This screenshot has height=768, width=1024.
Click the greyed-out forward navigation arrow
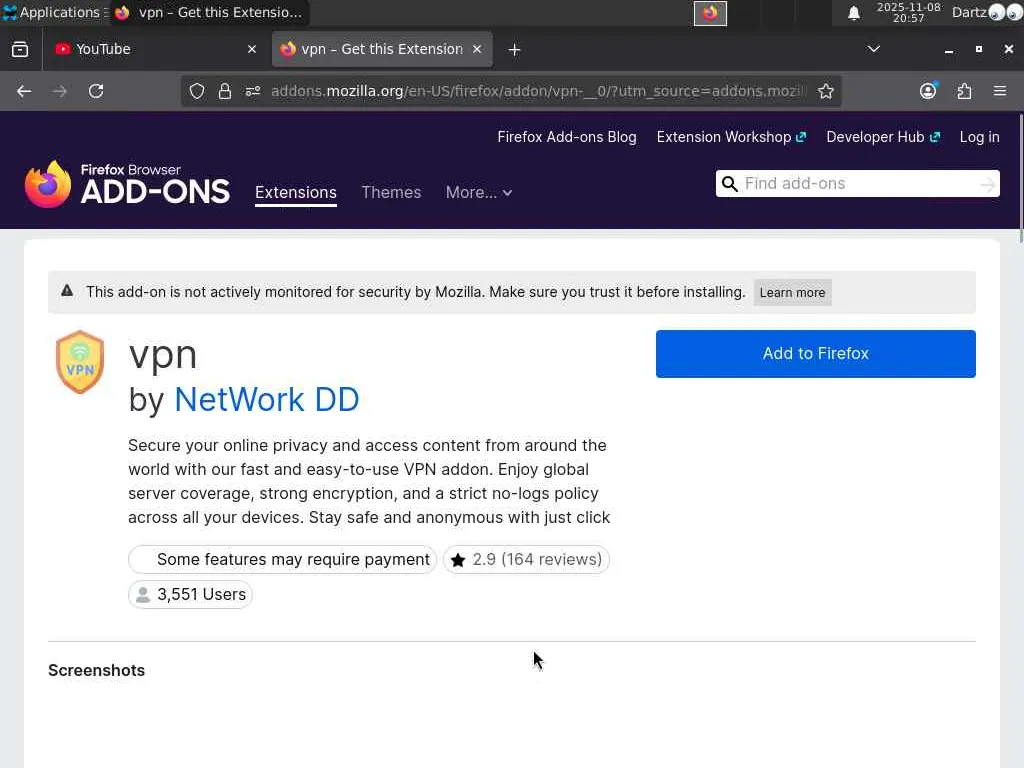(60, 91)
